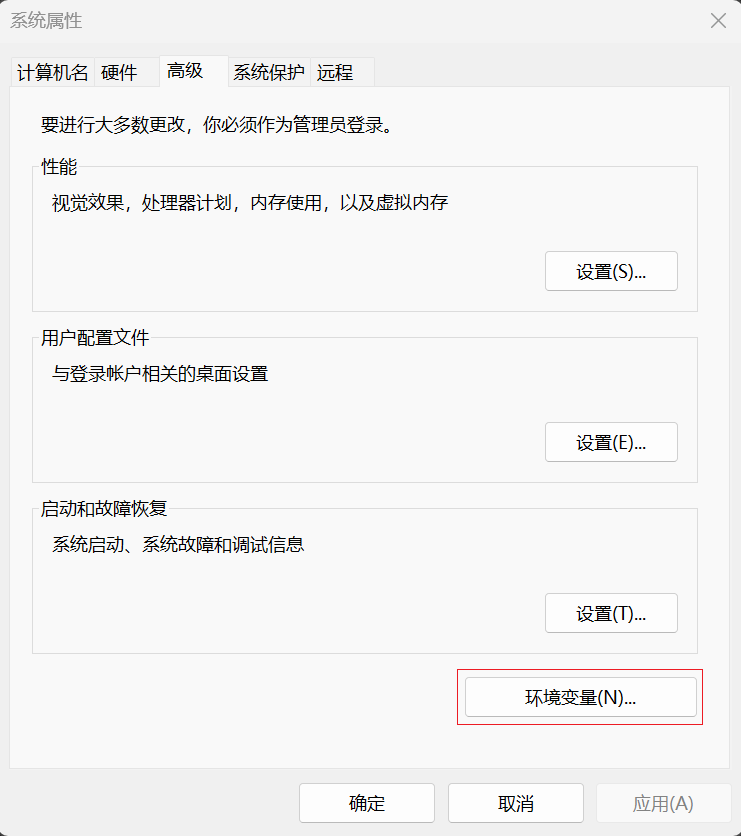Confirm changes with the 确定 button
Viewport: 741px width, 836px height.
tap(366, 802)
